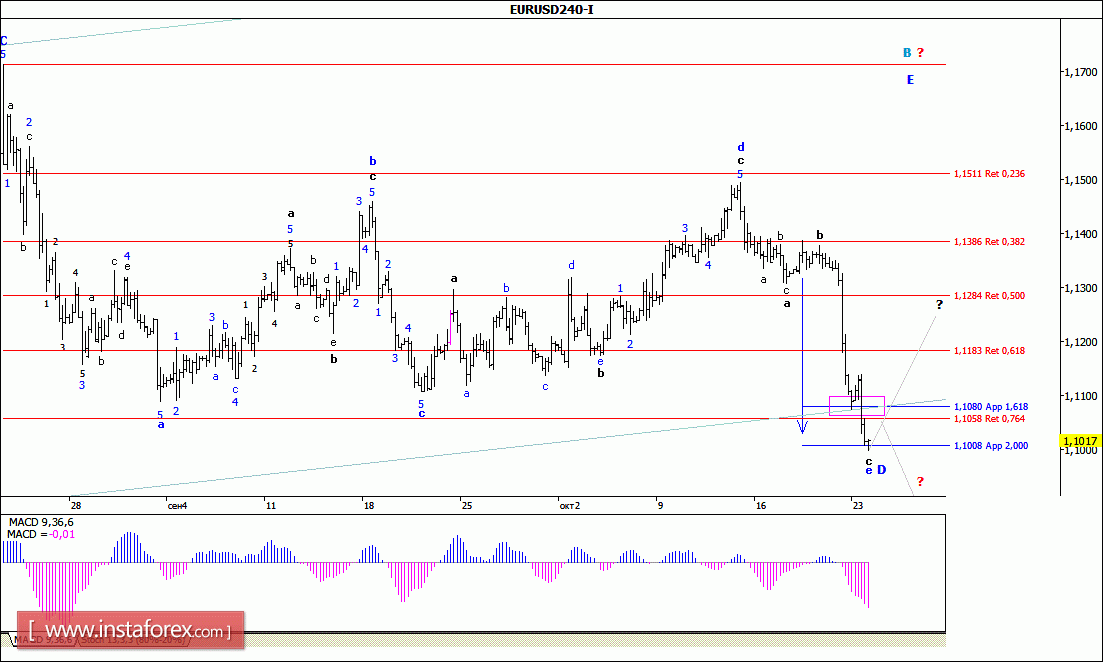
Task: Click the 28 date axis label
Action: tap(76, 506)
